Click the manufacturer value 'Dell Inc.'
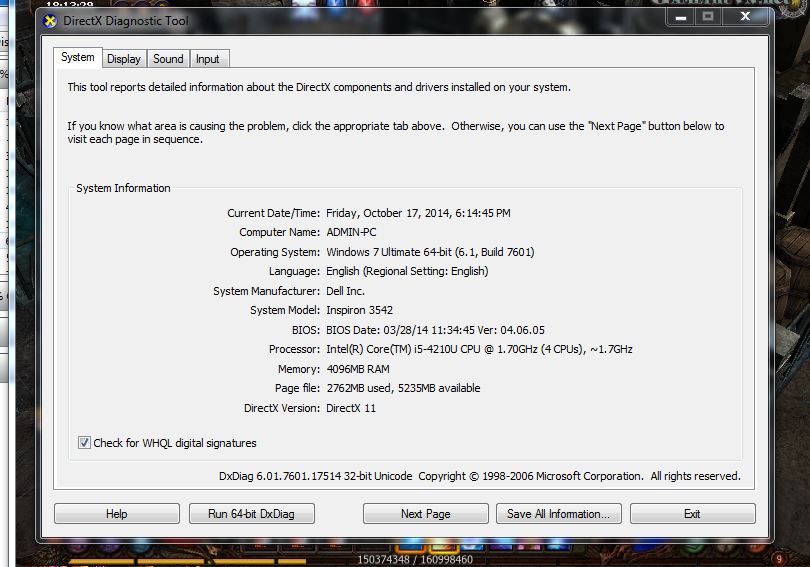This screenshot has width=810, height=567. pyautogui.click(x=346, y=291)
